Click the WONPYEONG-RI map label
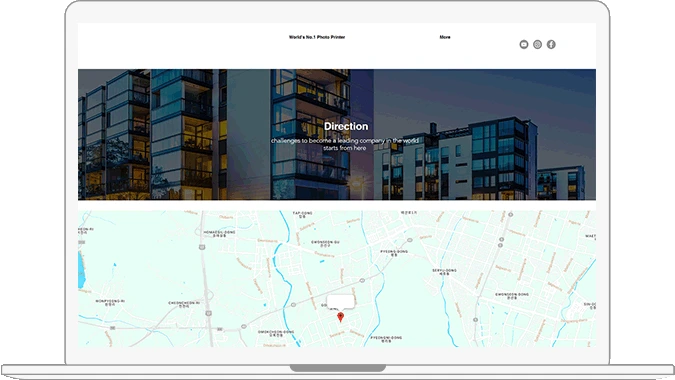The image size is (675, 380). 110,302
